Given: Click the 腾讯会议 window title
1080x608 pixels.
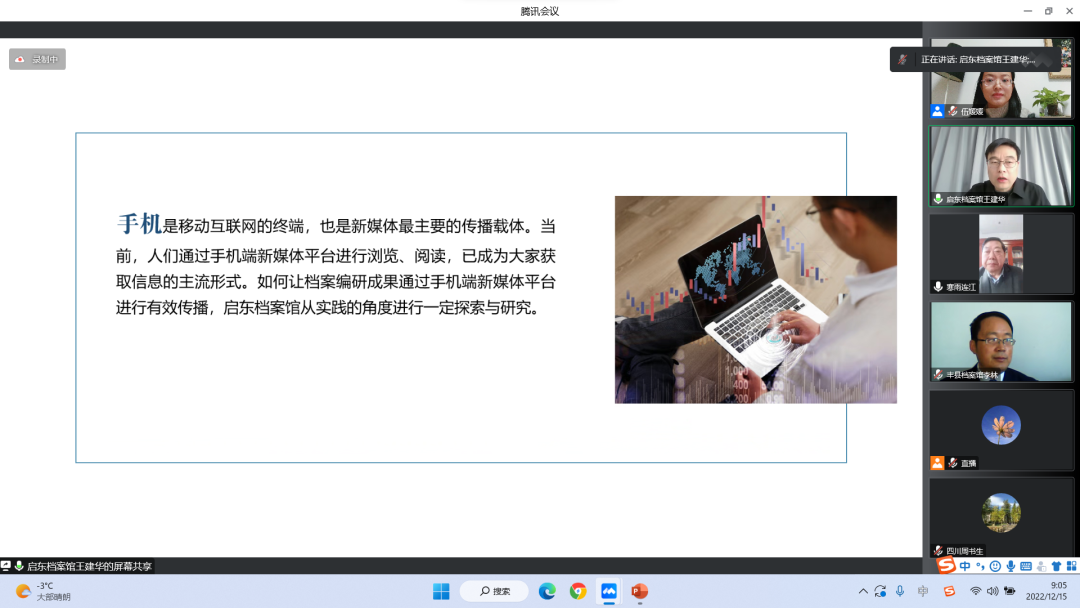Looking at the screenshot, I should click(x=539, y=11).
